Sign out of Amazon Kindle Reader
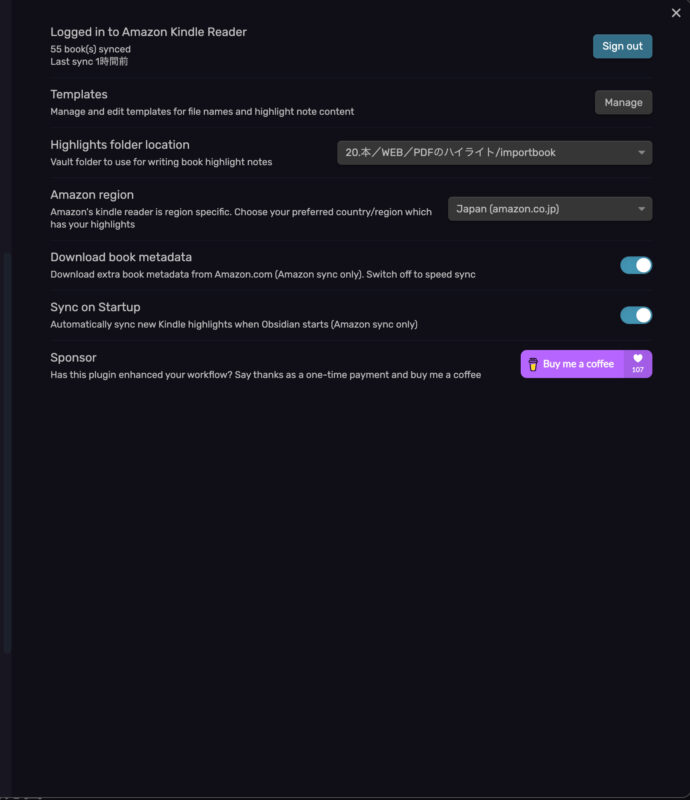 pyautogui.click(x=622, y=46)
